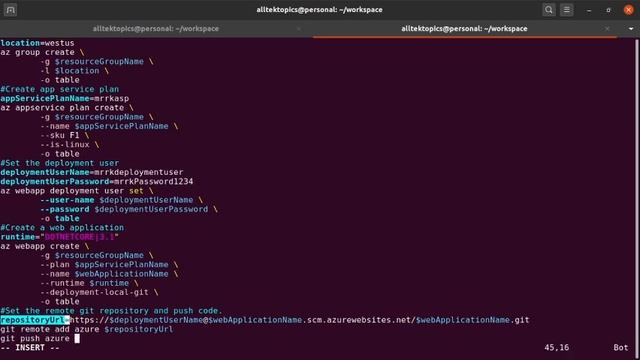The width and height of the screenshot is (640, 360).
Task: Click the '45,16' cursor position indicator
Action: pyautogui.click(x=556, y=348)
